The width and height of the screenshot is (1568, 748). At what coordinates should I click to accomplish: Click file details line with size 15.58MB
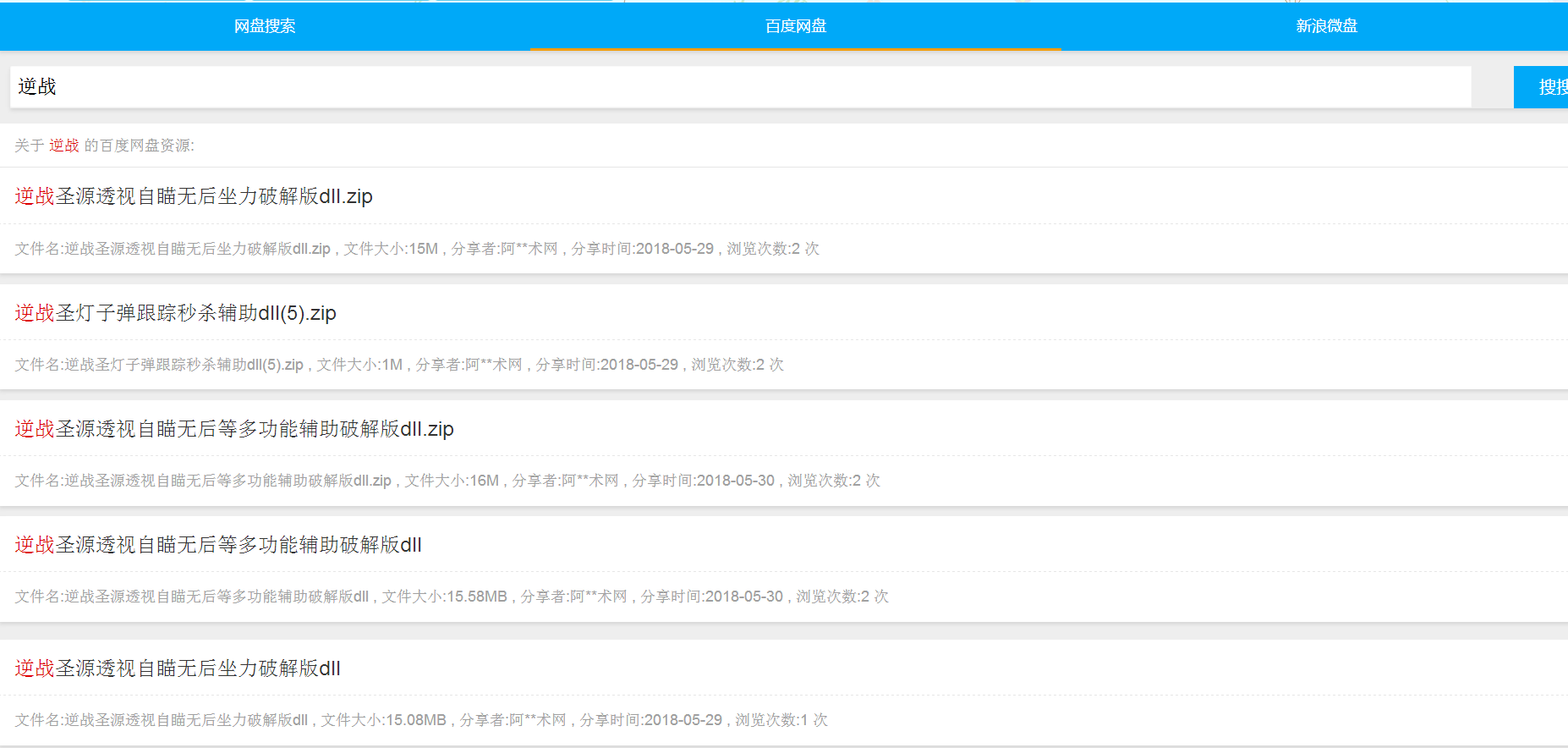pos(452,597)
